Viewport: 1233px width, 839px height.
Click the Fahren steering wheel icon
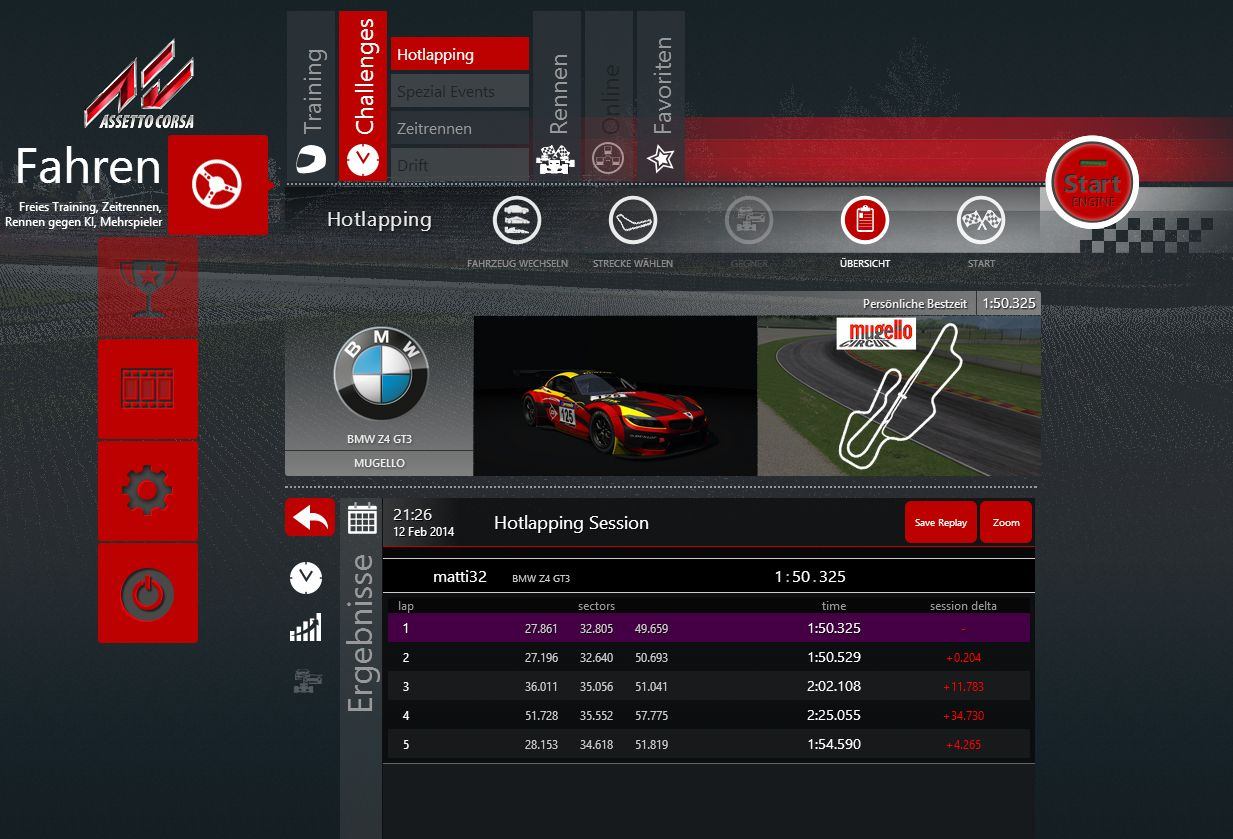coord(218,184)
